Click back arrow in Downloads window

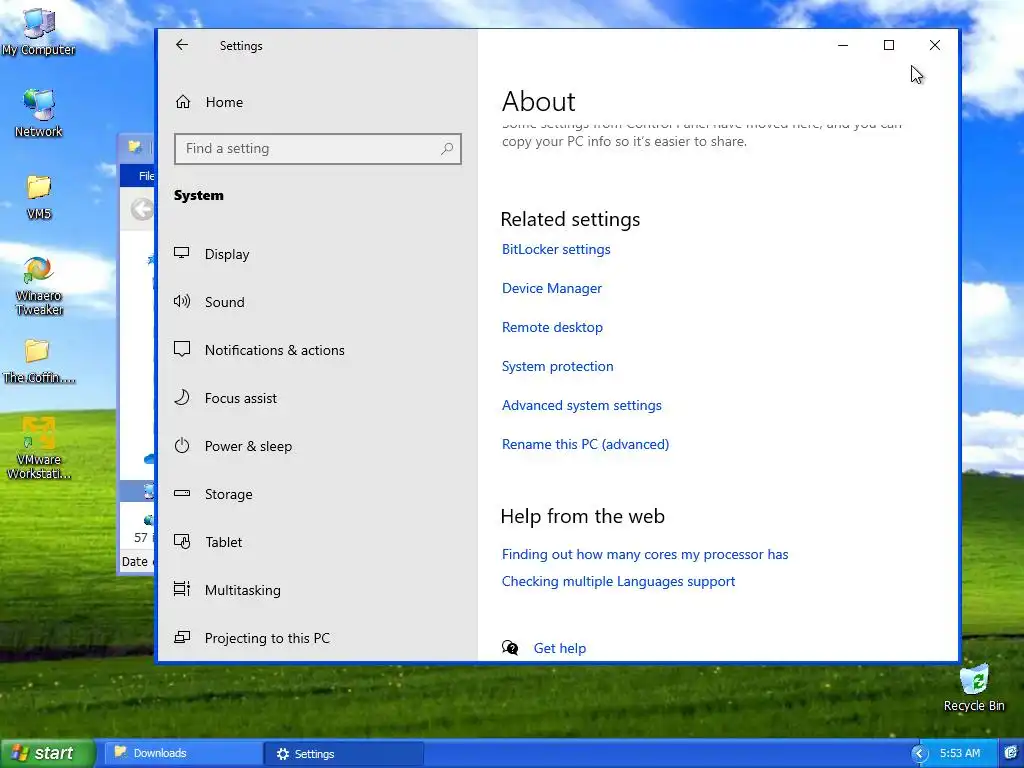(x=142, y=210)
